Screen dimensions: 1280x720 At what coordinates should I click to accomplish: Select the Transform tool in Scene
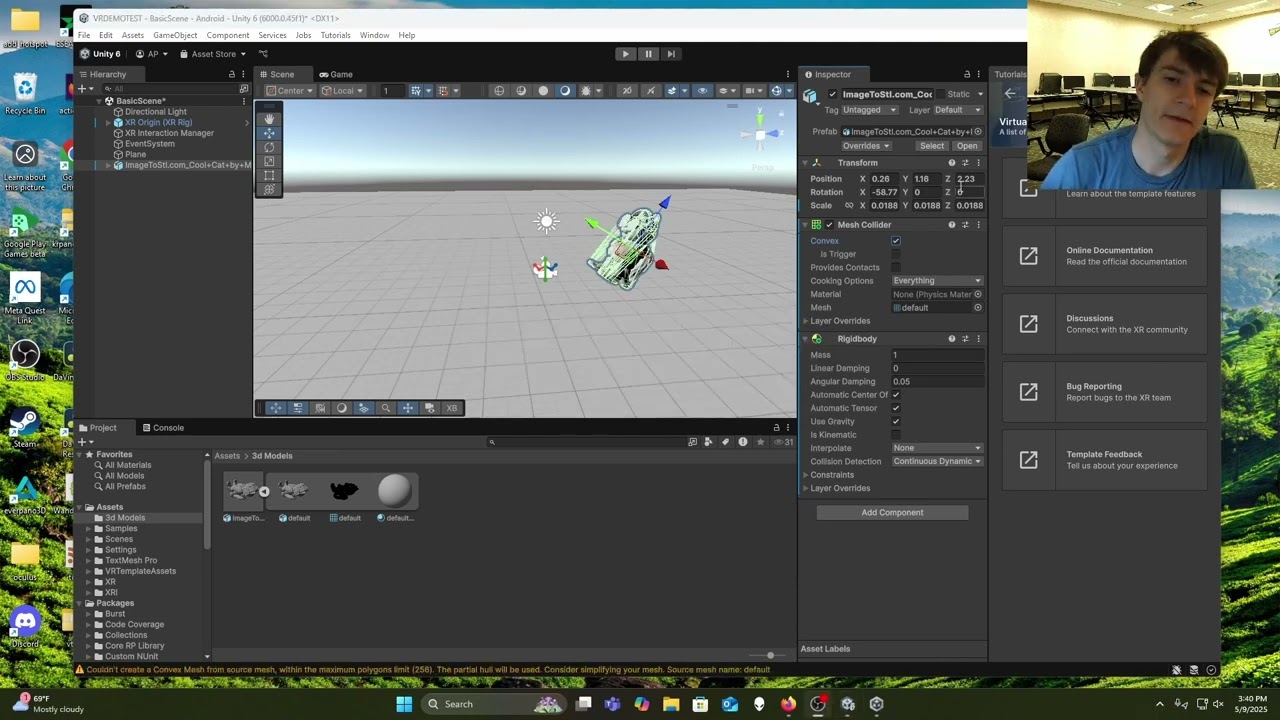(x=269, y=189)
